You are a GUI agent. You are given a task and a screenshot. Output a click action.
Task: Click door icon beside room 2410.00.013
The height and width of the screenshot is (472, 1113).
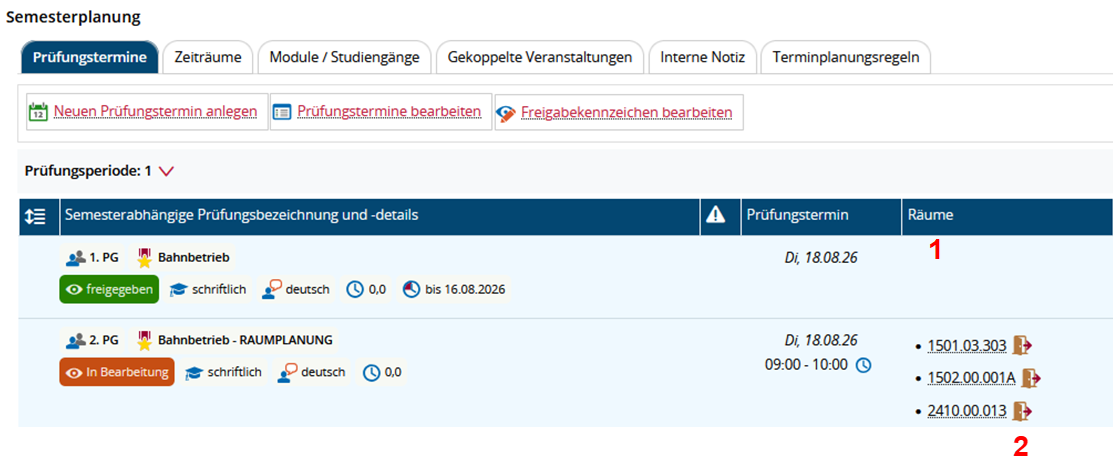[1023, 411]
